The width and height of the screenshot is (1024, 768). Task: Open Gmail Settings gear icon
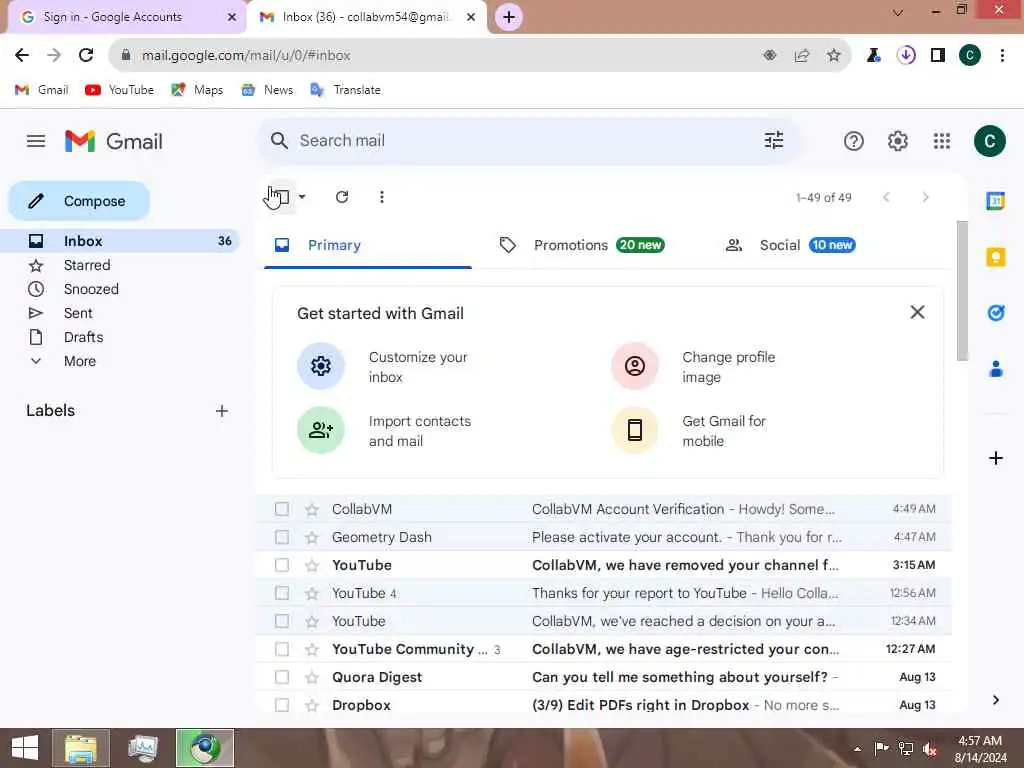click(898, 141)
